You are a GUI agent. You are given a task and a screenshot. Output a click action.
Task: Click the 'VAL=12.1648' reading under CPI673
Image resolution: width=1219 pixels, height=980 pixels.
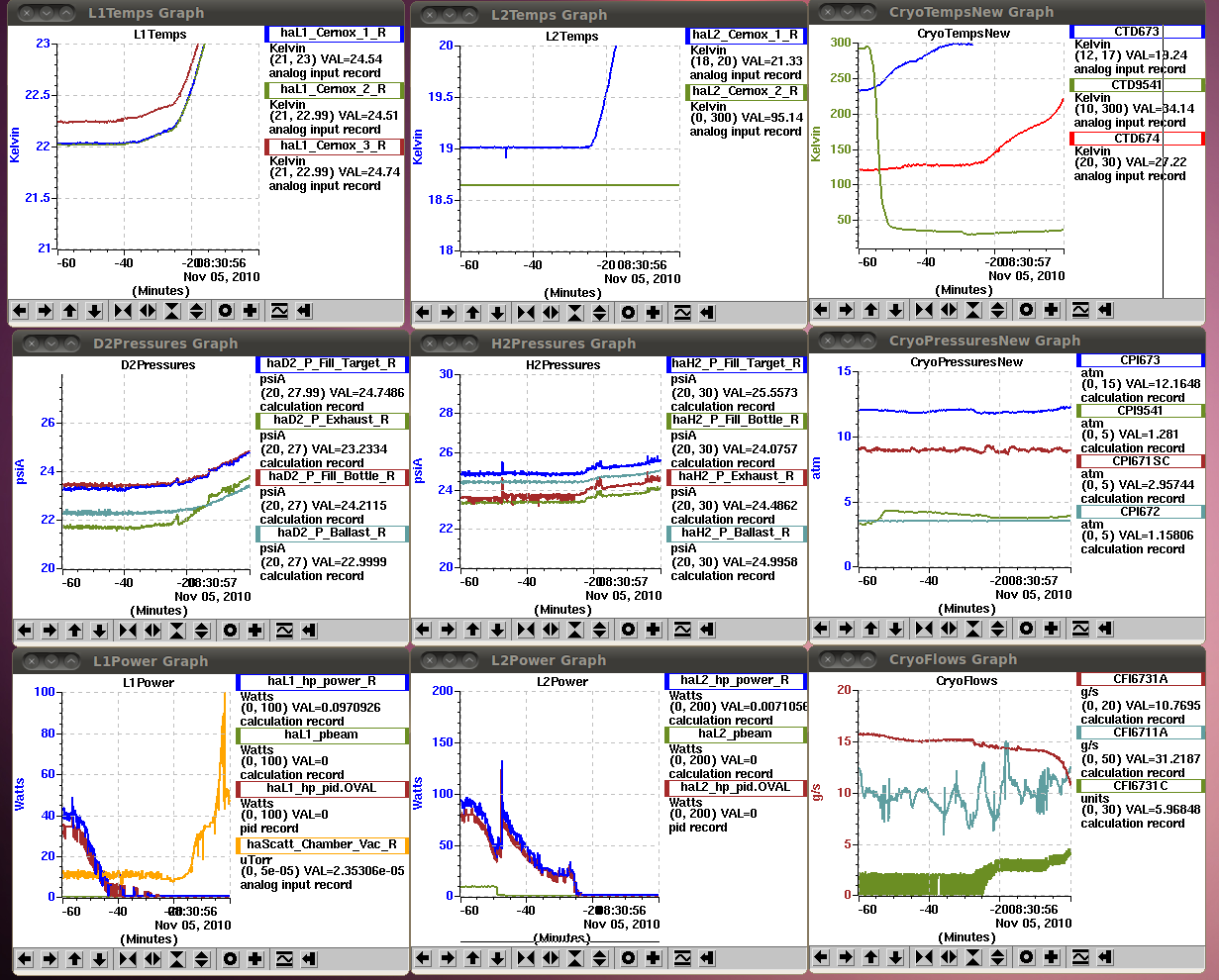point(1163,385)
